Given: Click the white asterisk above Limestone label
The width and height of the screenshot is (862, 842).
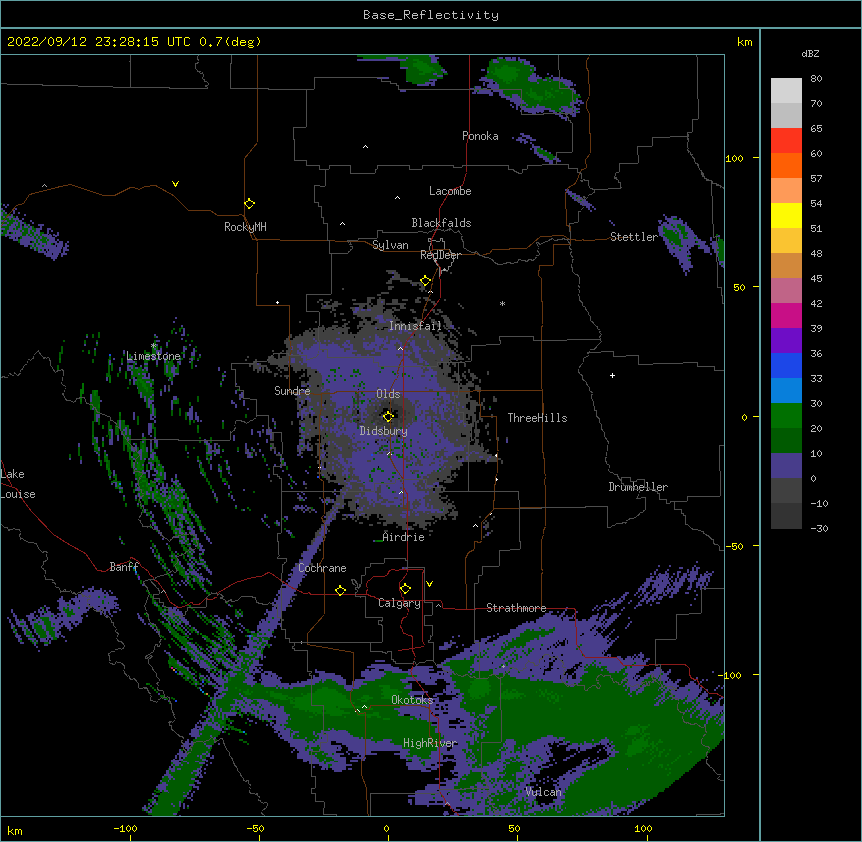Looking at the screenshot, I should click(x=154, y=346).
